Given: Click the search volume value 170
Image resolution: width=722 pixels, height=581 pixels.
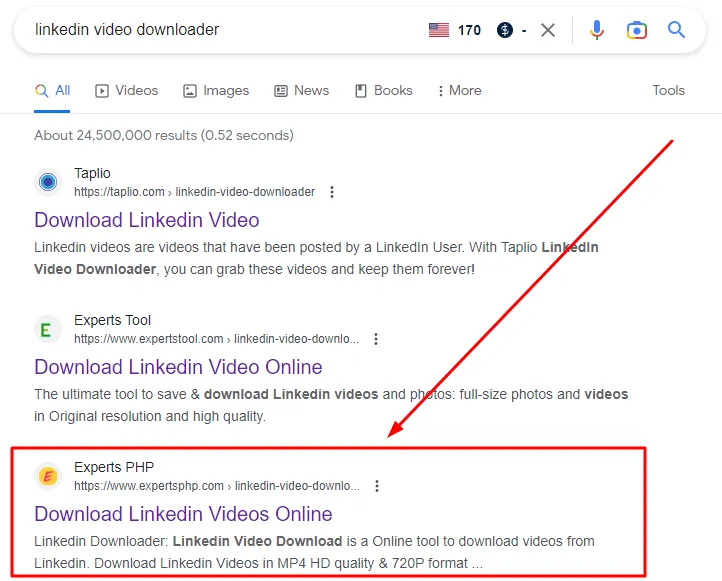Looking at the screenshot, I should (x=469, y=30).
